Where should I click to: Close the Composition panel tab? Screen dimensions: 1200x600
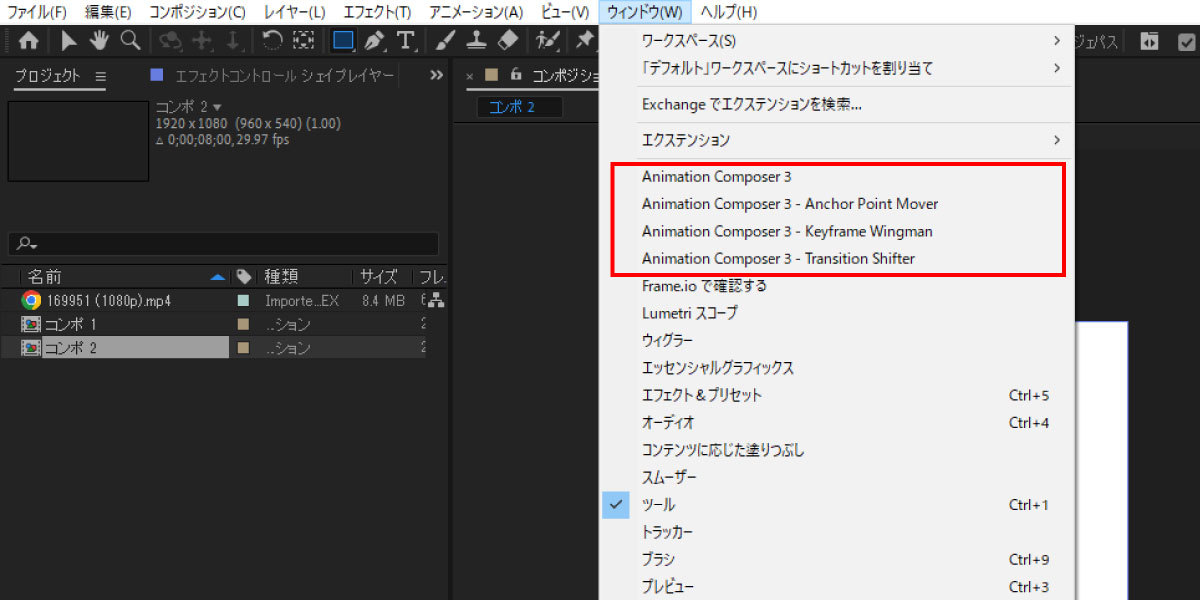[x=471, y=76]
